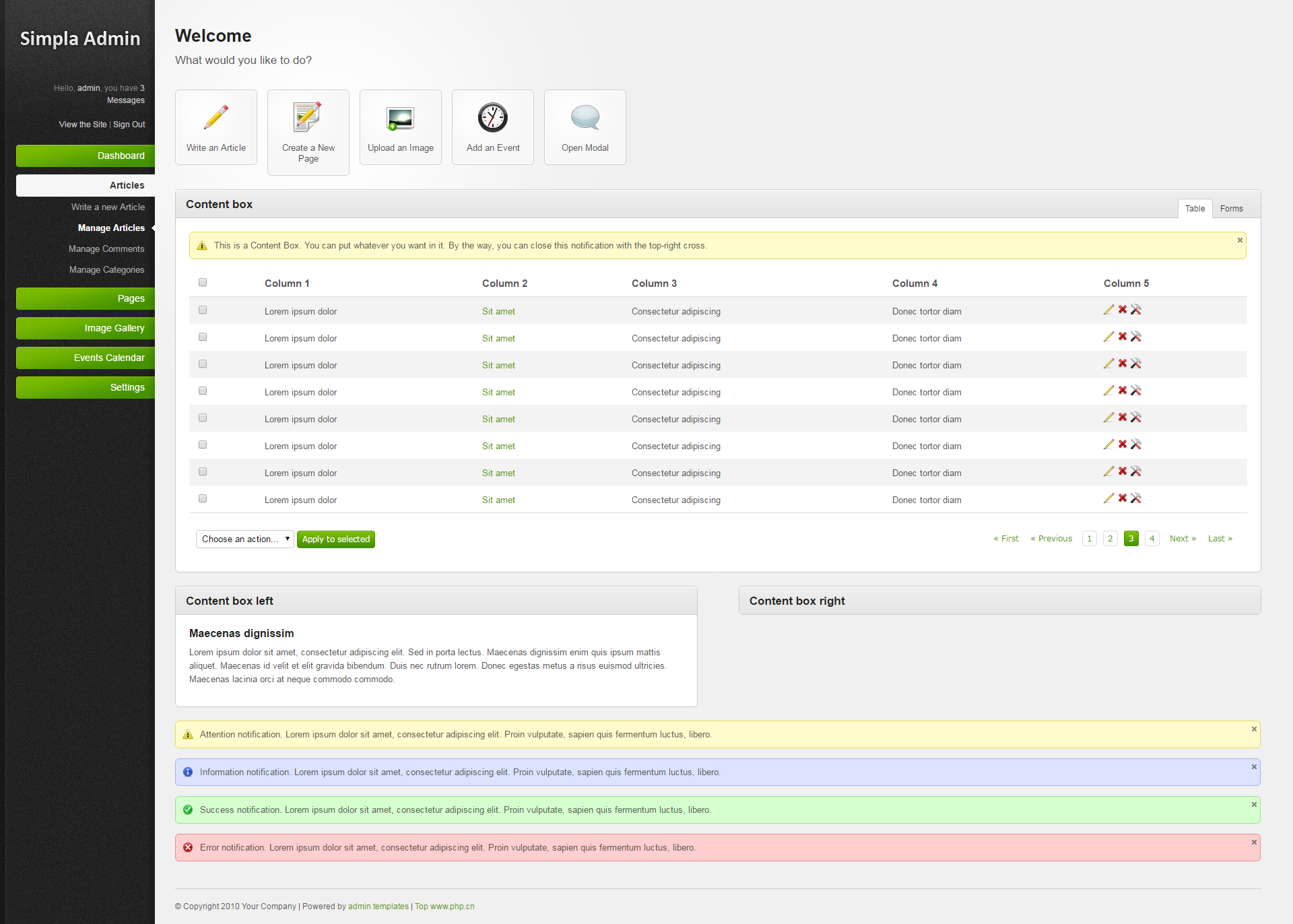Close the red Error notification
1293x924 pixels.
[1254, 843]
